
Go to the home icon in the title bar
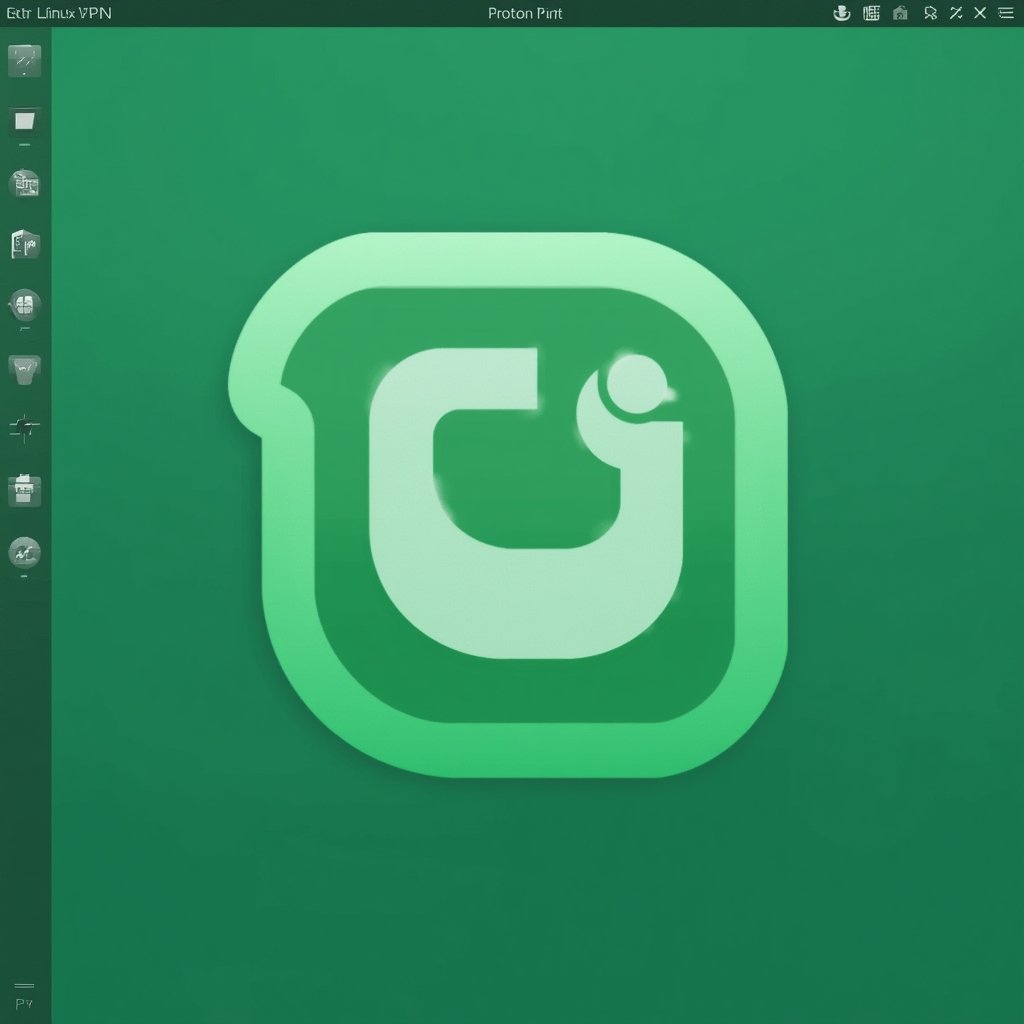tap(900, 13)
